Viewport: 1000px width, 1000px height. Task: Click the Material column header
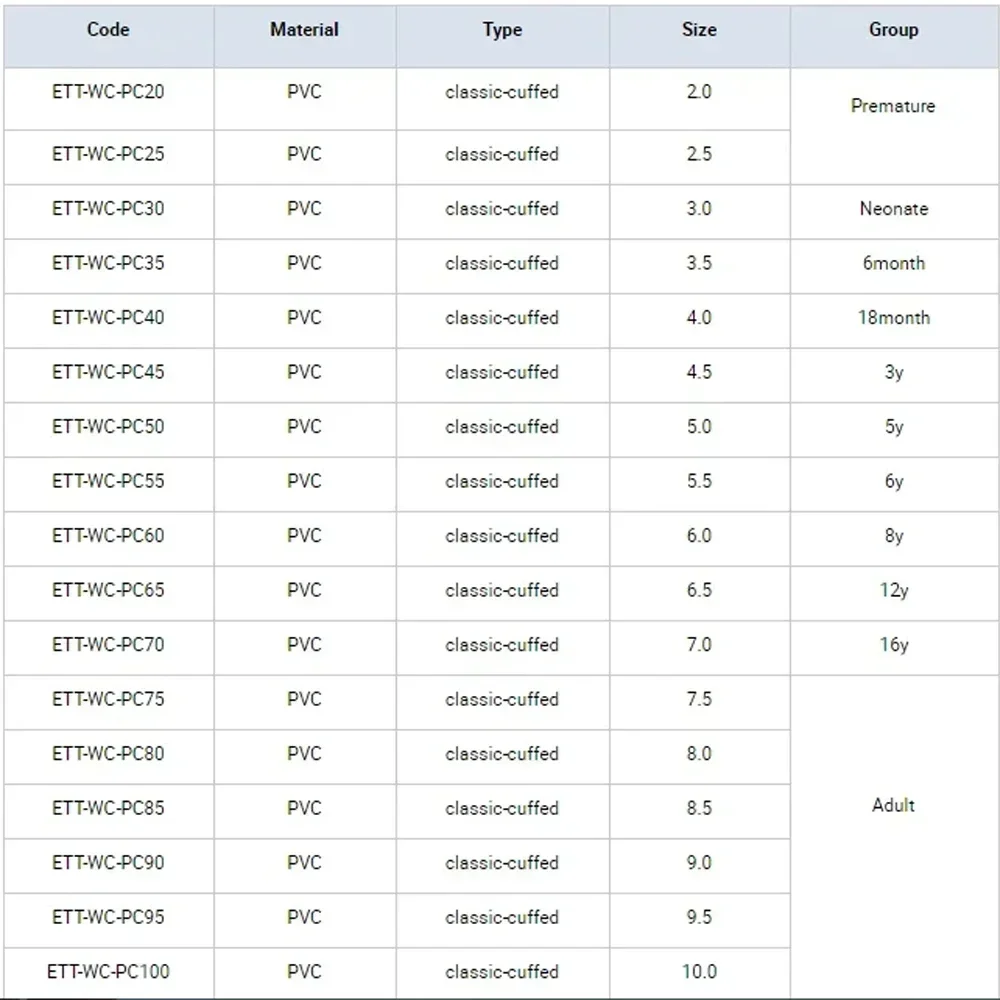(304, 30)
